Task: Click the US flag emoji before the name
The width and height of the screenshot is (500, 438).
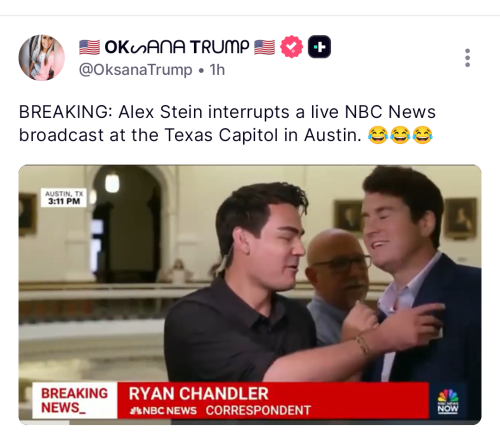Action: pyautogui.click(x=89, y=47)
